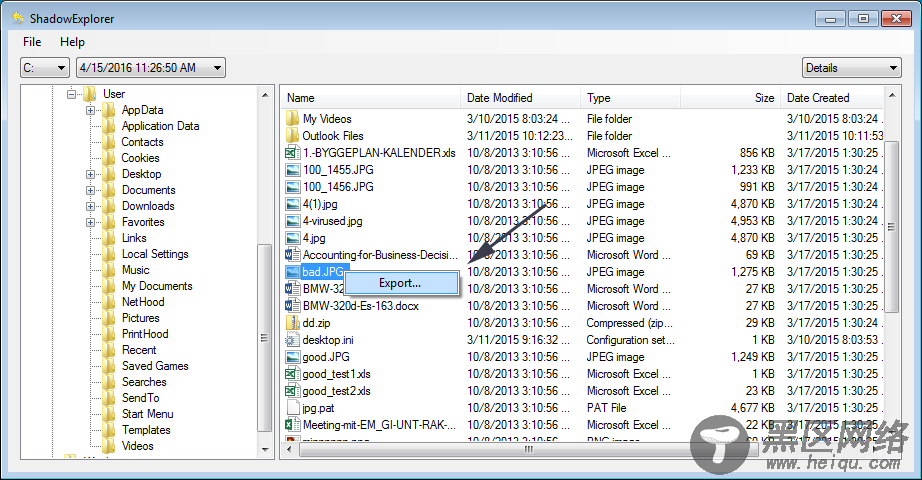Click the file list scroll-up arrow
The image size is (922, 480).
pos(892,95)
